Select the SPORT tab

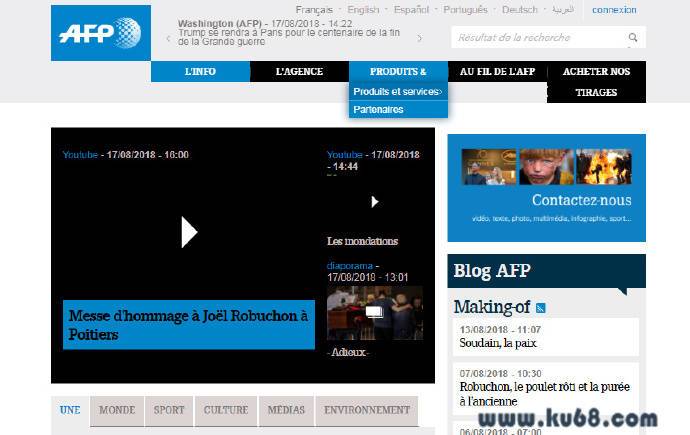[169, 410]
